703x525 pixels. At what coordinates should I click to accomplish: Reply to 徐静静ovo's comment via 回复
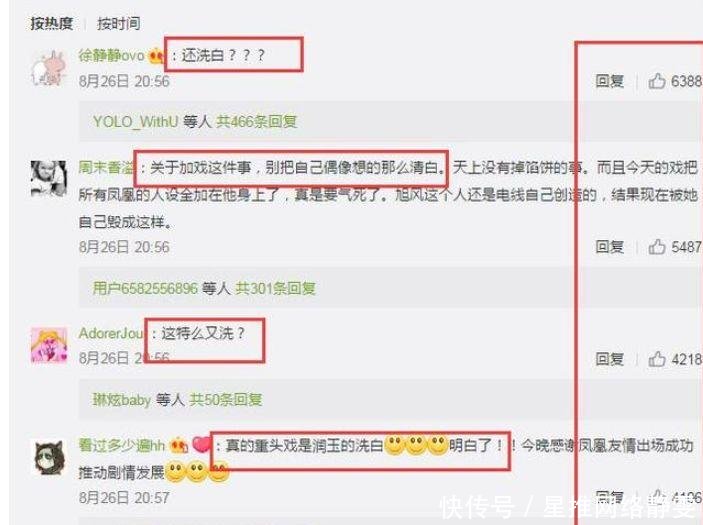(x=609, y=81)
